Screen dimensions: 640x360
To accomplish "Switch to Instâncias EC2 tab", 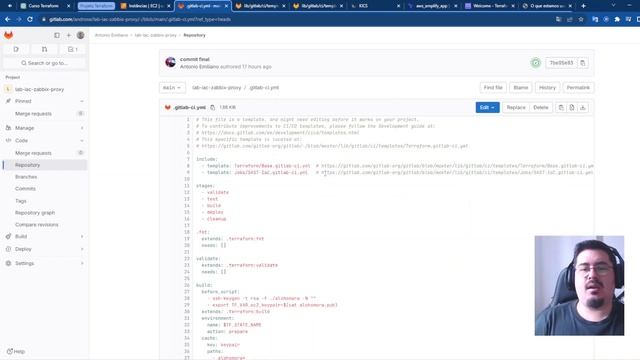I will click(146, 6).
